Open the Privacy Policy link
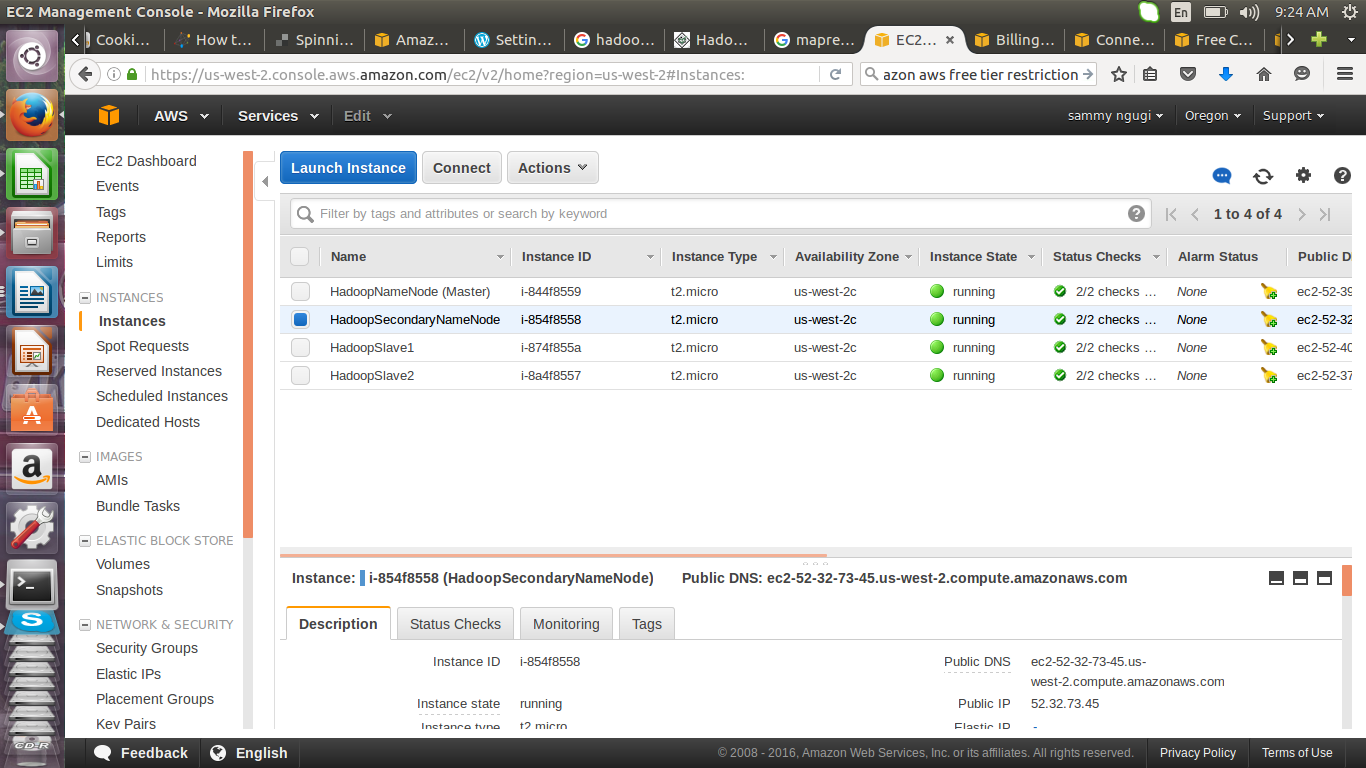 (1198, 753)
